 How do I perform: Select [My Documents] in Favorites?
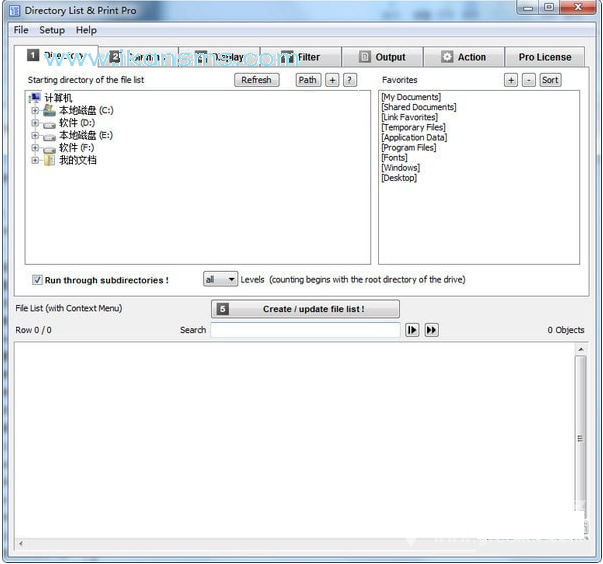click(411, 97)
